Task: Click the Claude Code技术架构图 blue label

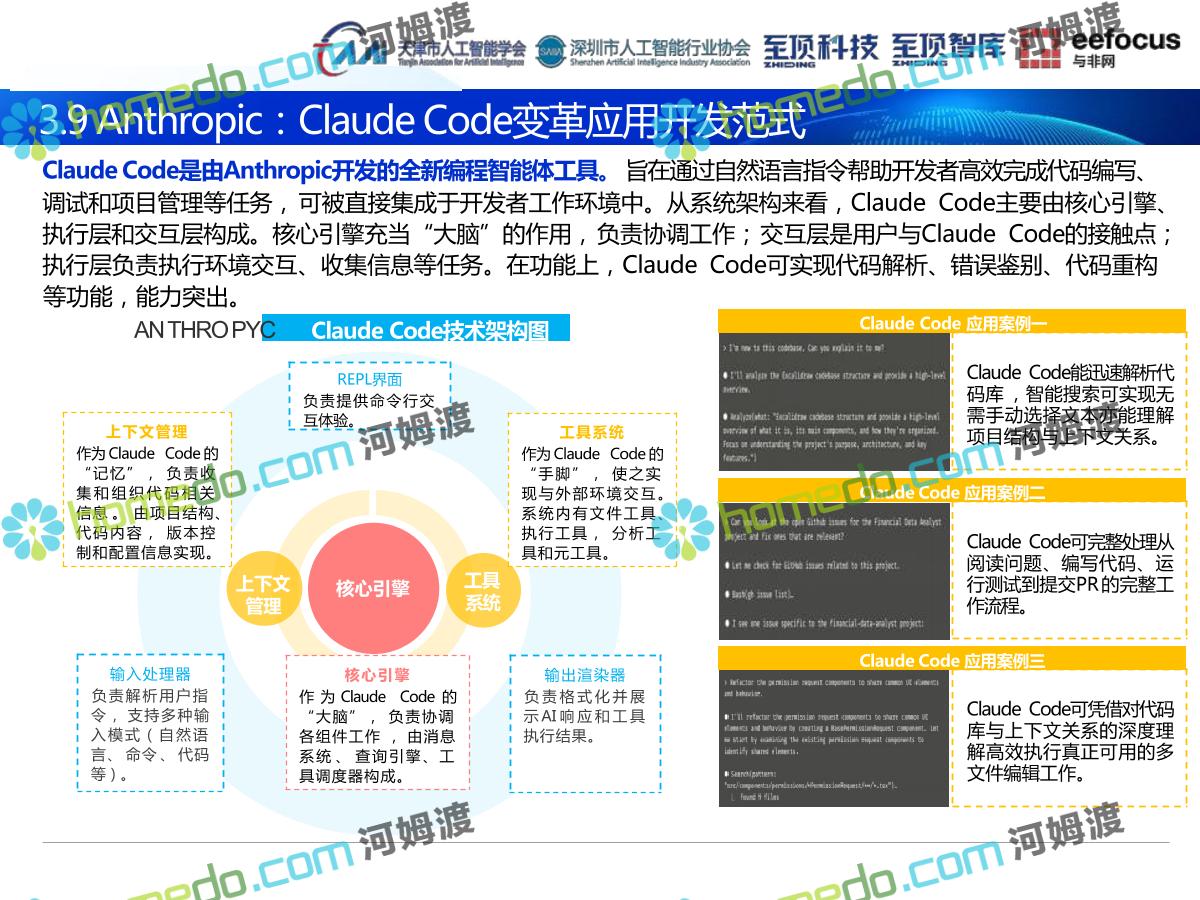Action: [x=428, y=330]
